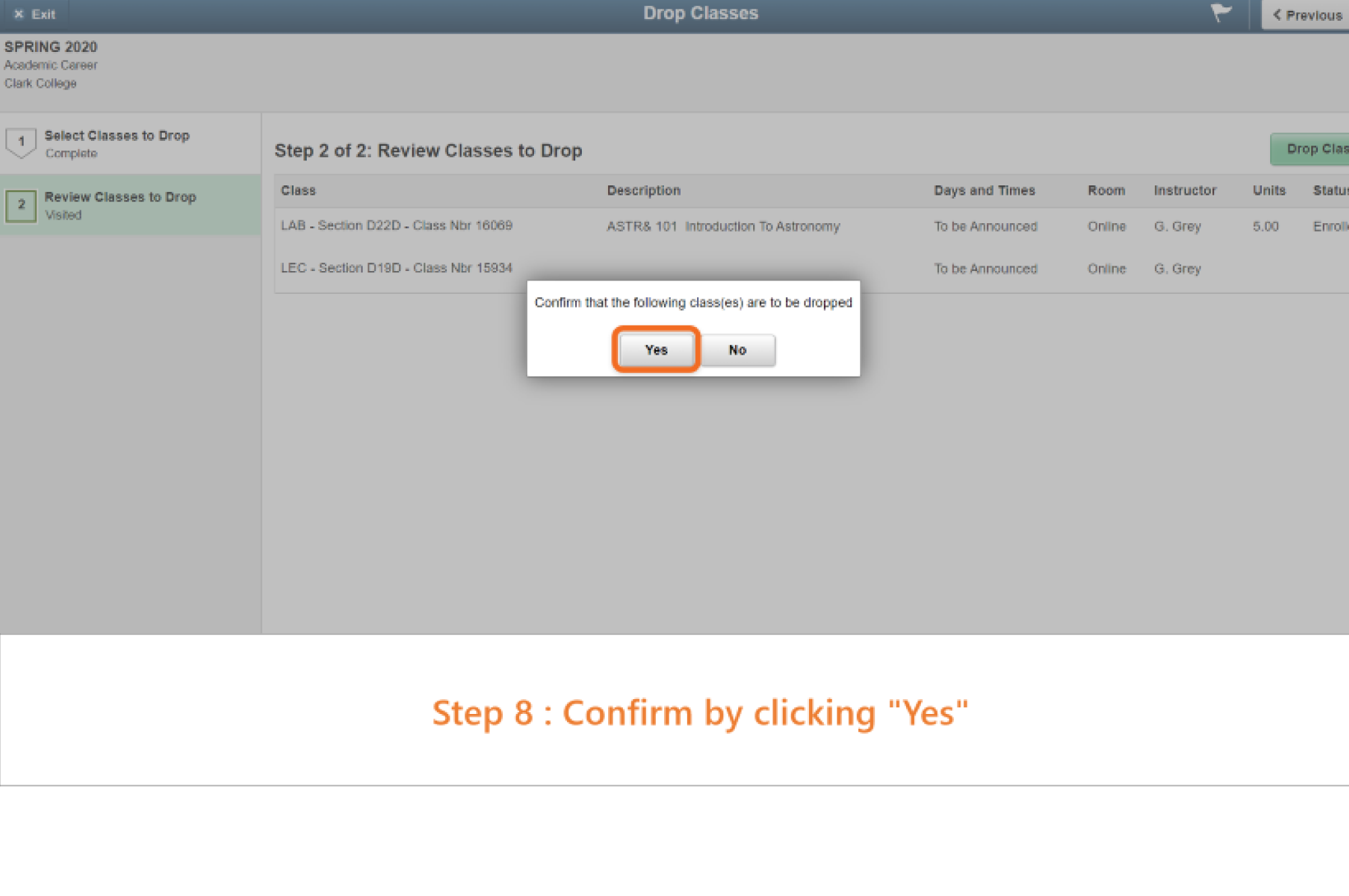This screenshot has height=896, width=1349.
Task: Click the flag notification icon
Action: [x=1220, y=13]
